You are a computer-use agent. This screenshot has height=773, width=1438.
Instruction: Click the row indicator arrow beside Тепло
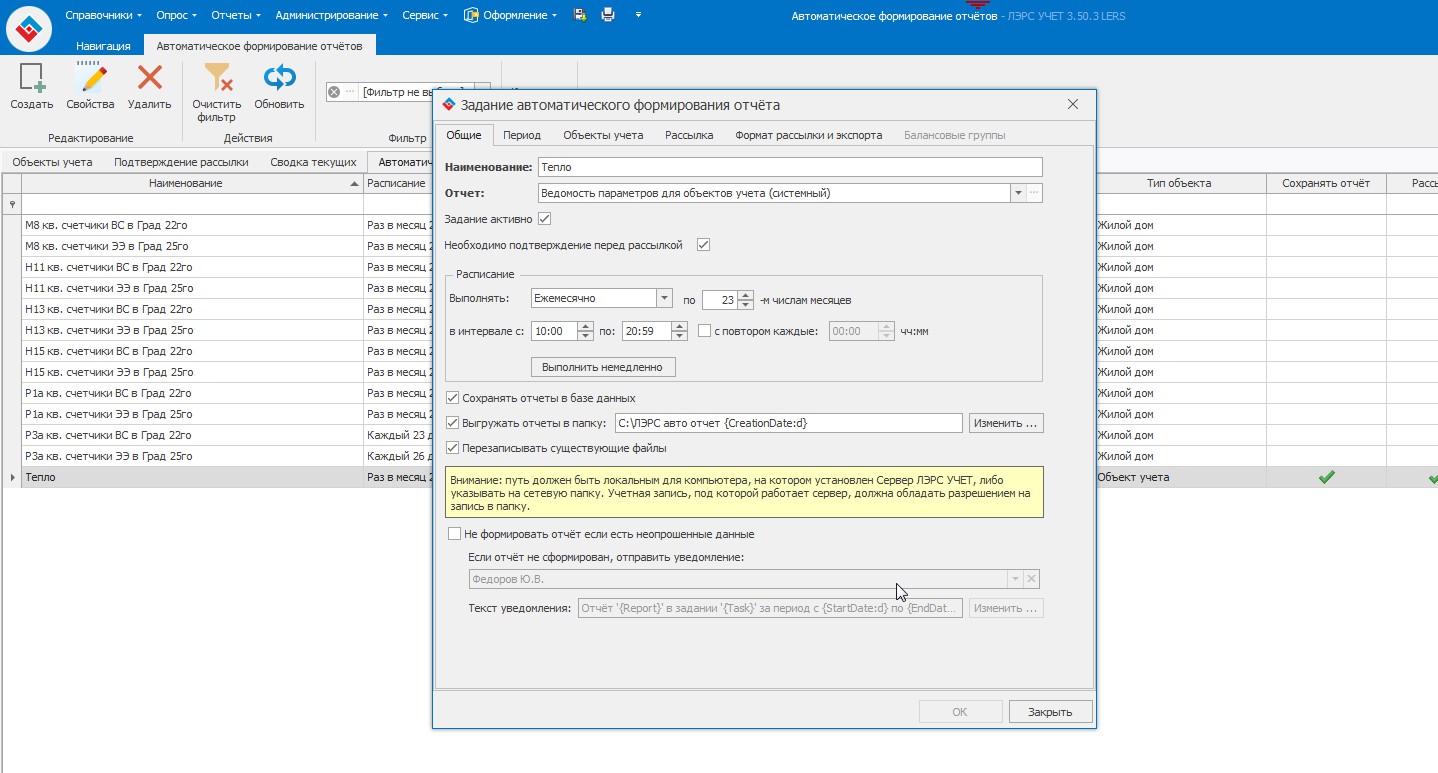[x=12, y=478]
